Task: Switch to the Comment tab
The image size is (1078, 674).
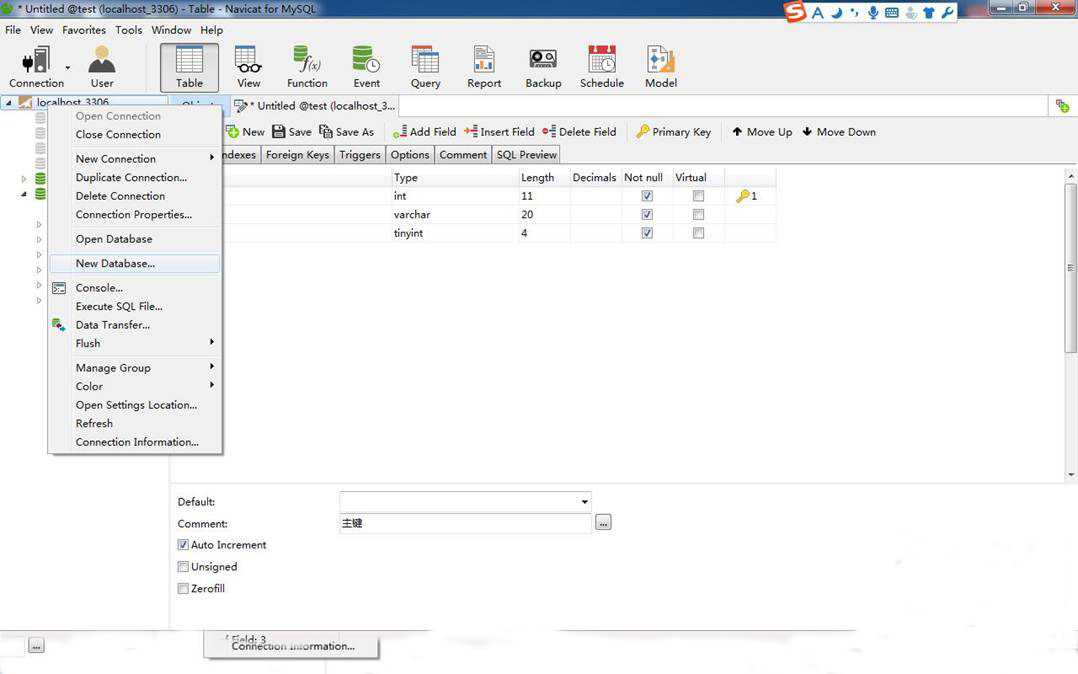Action: click(463, 155)
